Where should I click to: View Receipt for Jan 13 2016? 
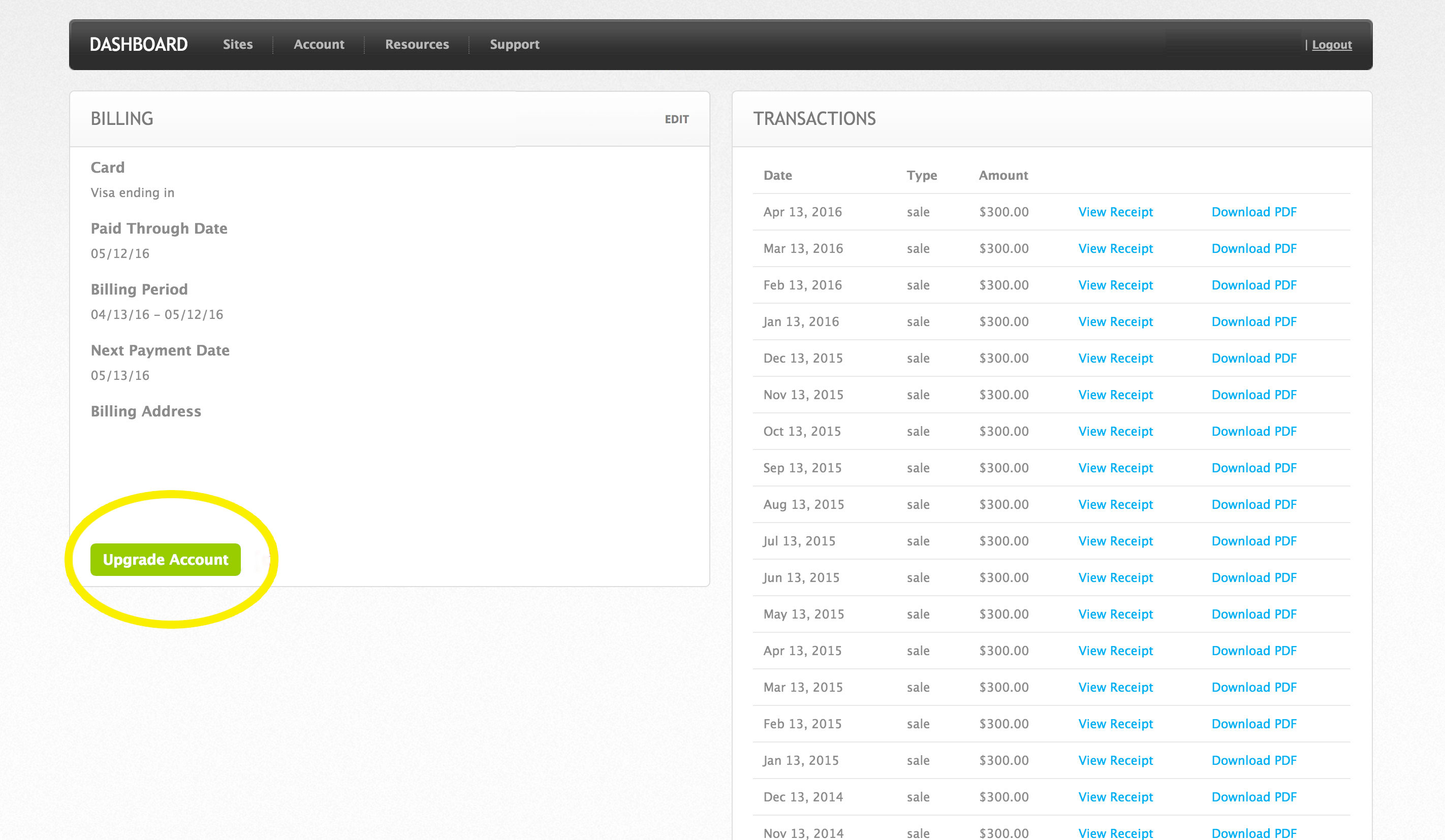(x=1115, y=321)
